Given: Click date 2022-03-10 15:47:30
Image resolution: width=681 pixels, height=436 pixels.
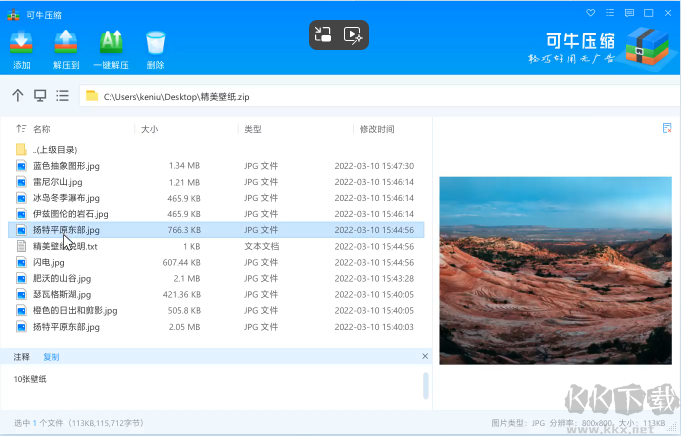Looking at the screenshot, I should tap(374, 166).
